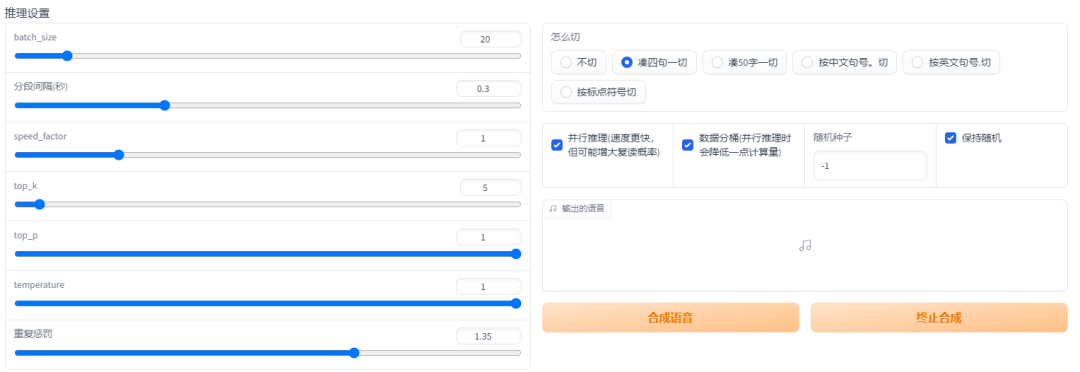Click the speed_factor slider handle
The width and height of the screenshot is (1080, 372).
point(118,155)
